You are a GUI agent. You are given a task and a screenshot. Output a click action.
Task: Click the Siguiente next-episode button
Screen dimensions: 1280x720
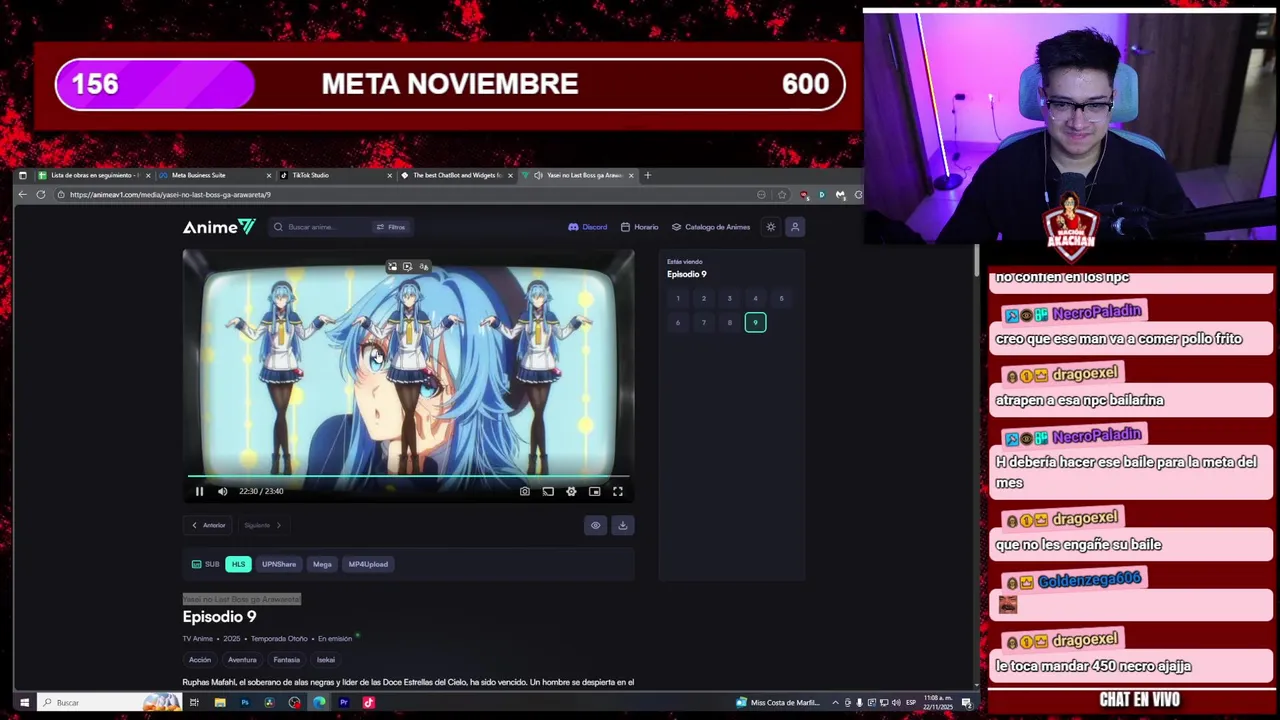[263, 525]
